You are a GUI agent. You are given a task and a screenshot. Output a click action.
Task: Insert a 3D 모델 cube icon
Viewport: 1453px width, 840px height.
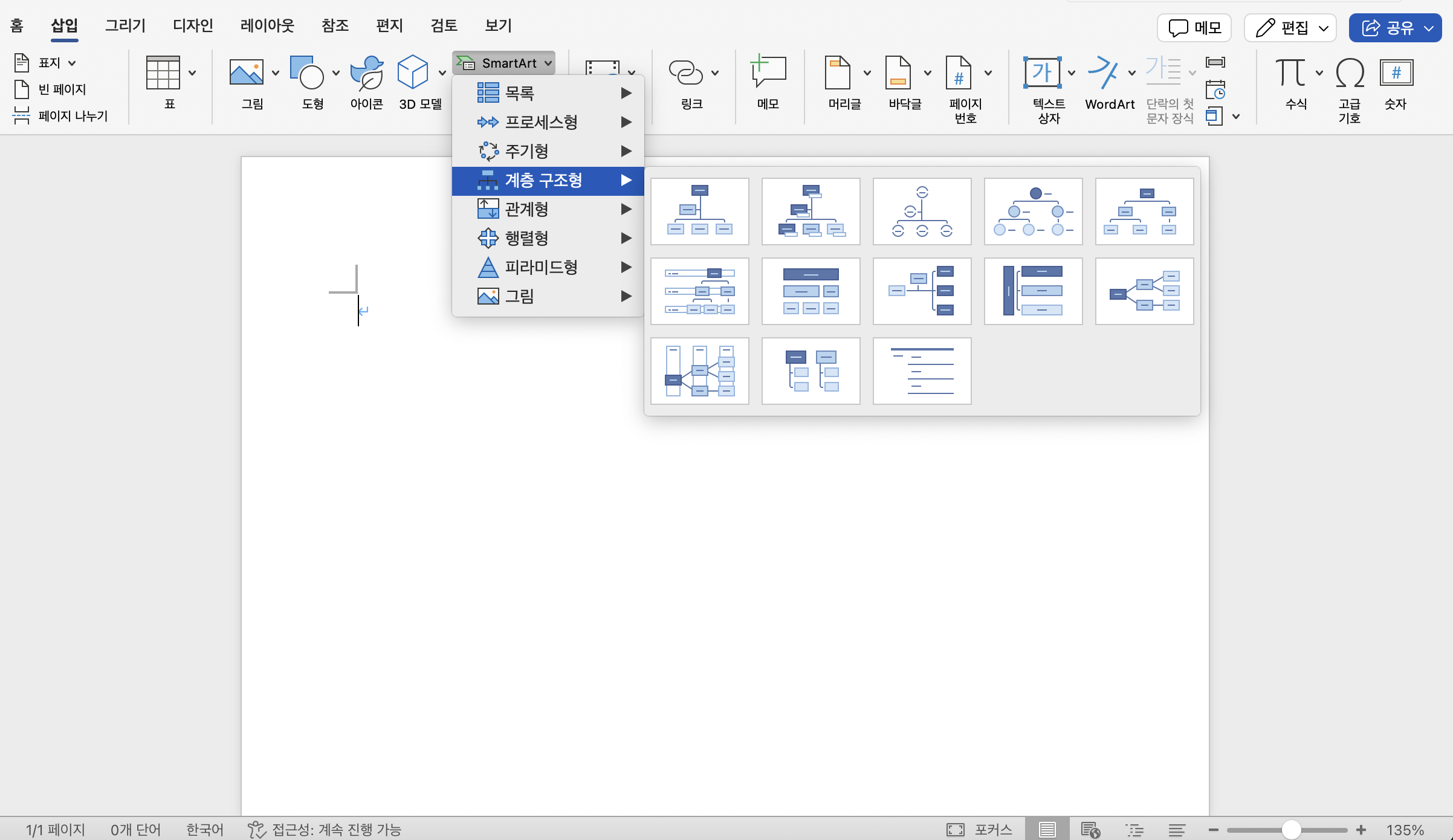pos(413,73)
